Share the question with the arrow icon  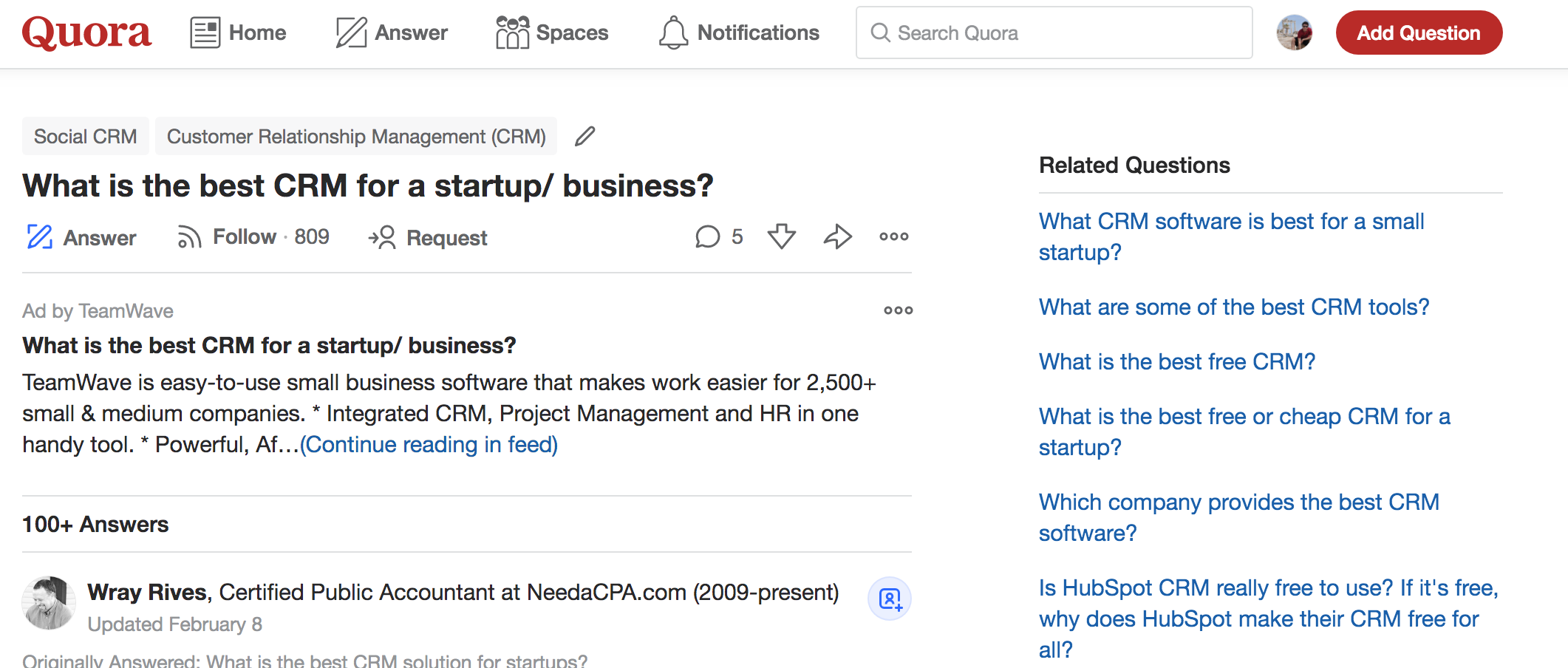pos(837,236)
